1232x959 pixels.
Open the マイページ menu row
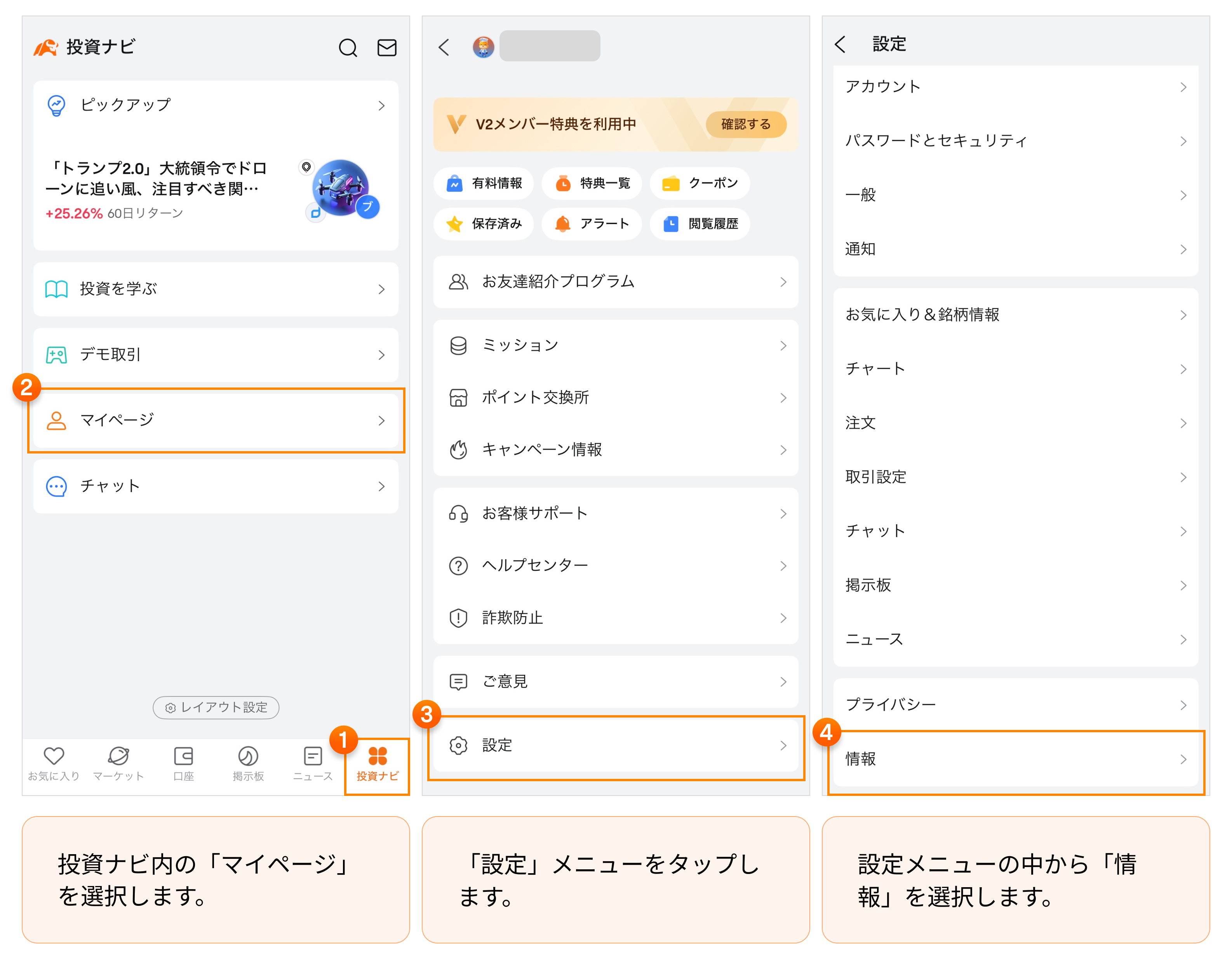[216, 420]
